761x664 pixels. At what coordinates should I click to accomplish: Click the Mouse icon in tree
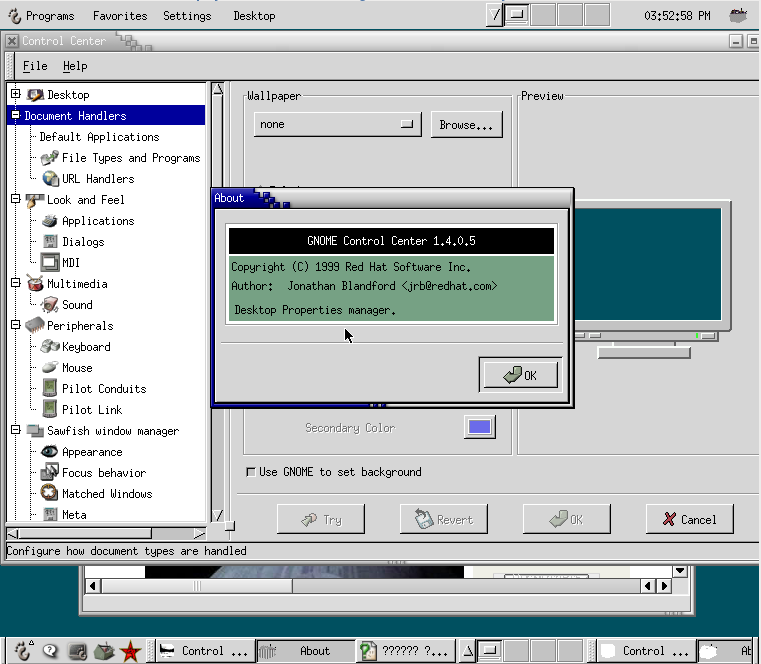pyautogui.click(x=50, y=367)
